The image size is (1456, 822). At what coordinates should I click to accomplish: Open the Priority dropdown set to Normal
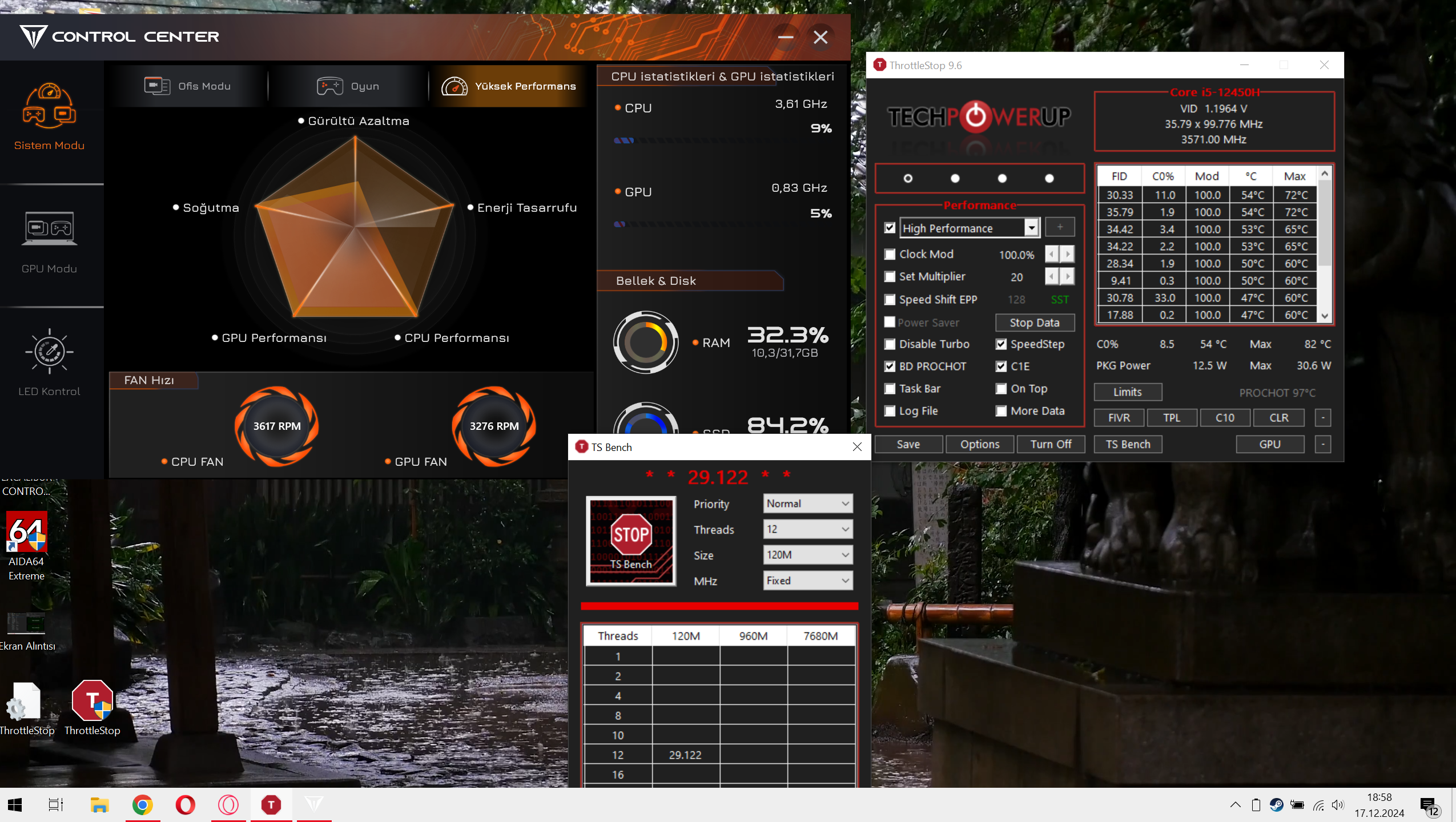point(807,503)
